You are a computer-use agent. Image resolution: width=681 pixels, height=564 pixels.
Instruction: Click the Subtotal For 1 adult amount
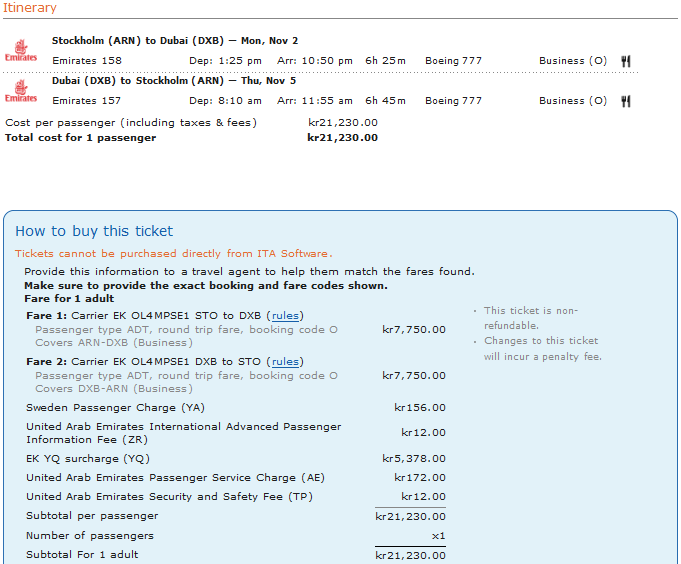[x=410, y=556]
